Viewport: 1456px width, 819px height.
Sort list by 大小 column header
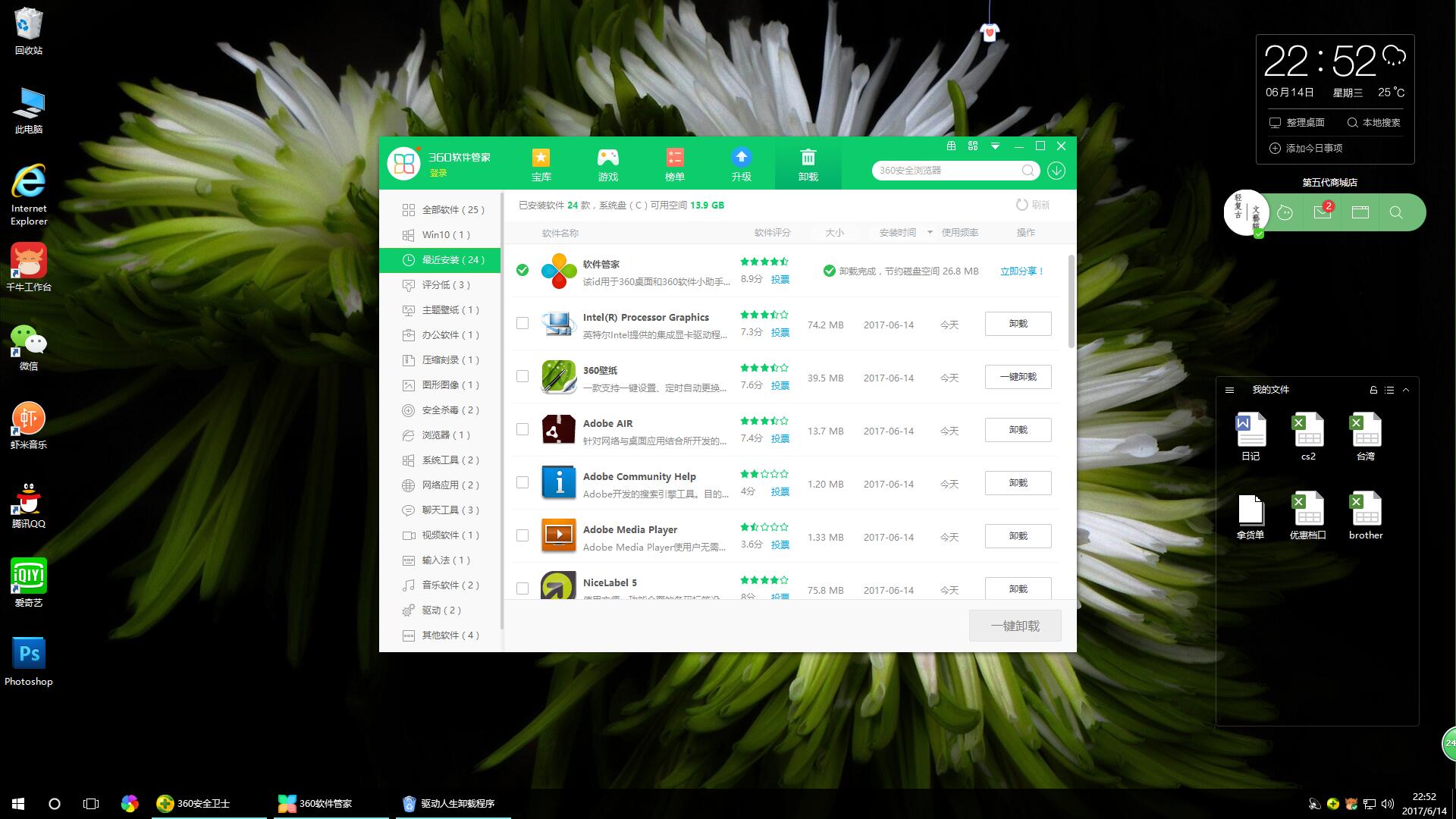[834, 232]
